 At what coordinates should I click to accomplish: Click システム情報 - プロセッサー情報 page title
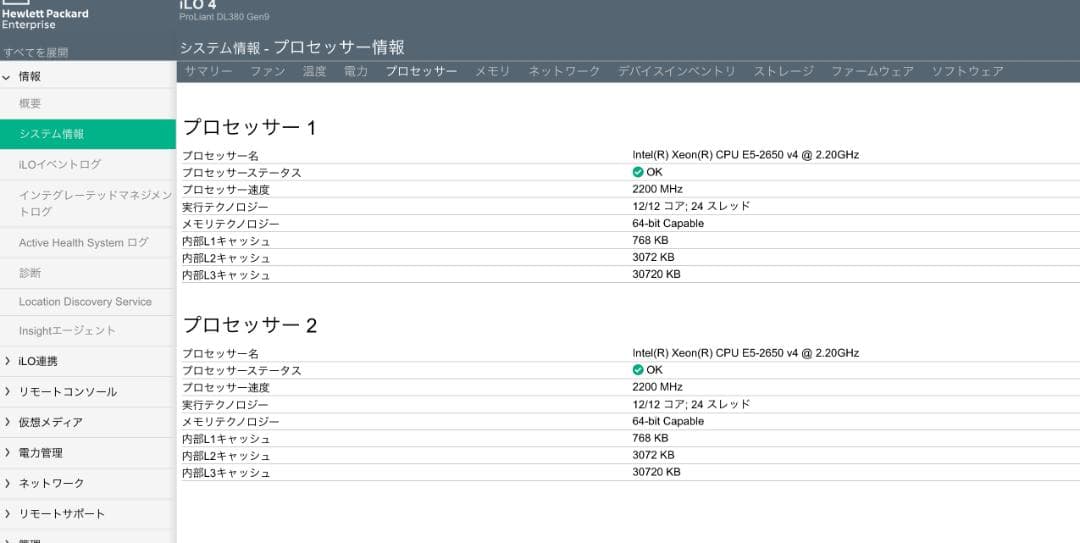pyautogui.click(x=292, y=48)
